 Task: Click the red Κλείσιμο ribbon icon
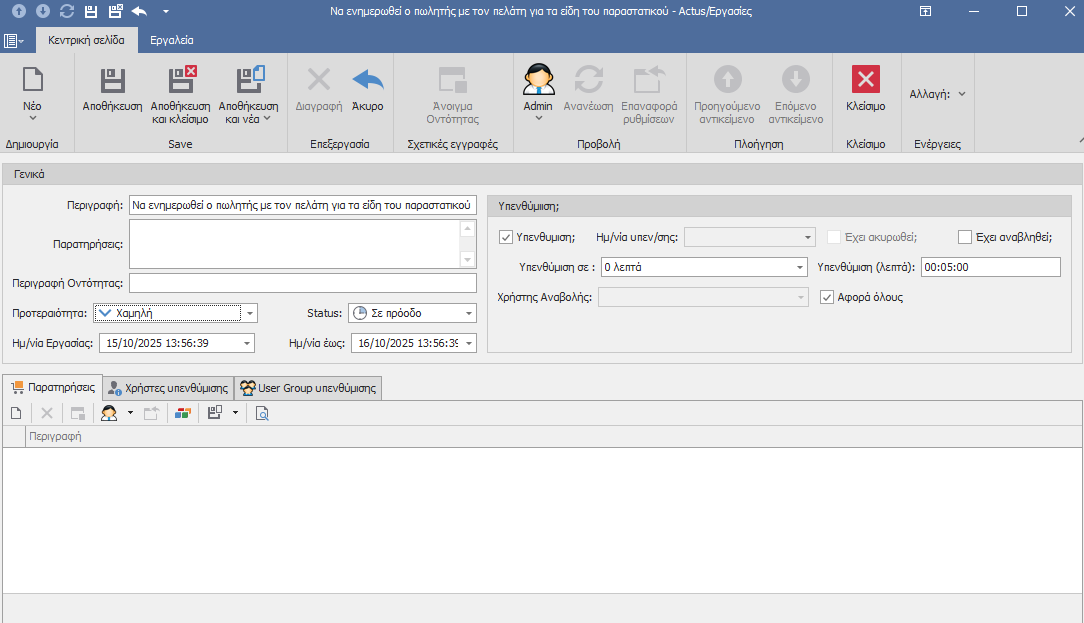[865, 81]
